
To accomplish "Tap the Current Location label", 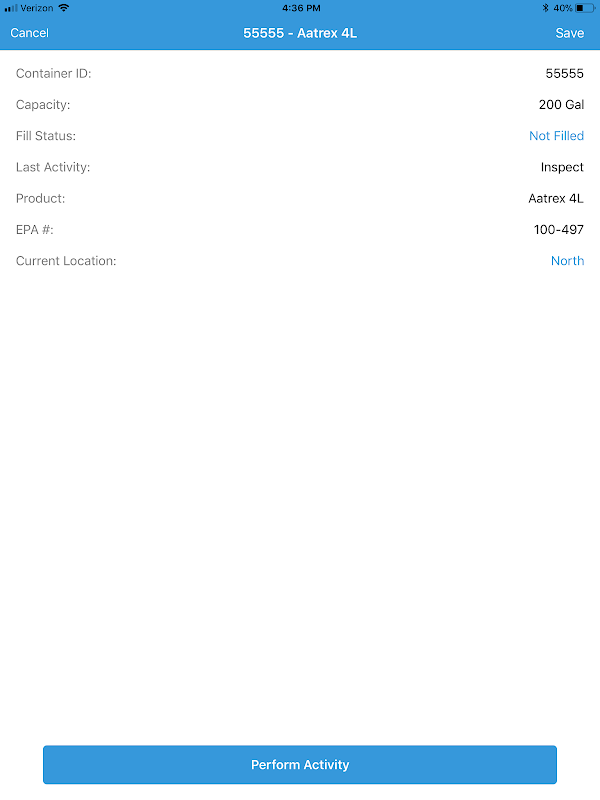I will pos(66,261).
